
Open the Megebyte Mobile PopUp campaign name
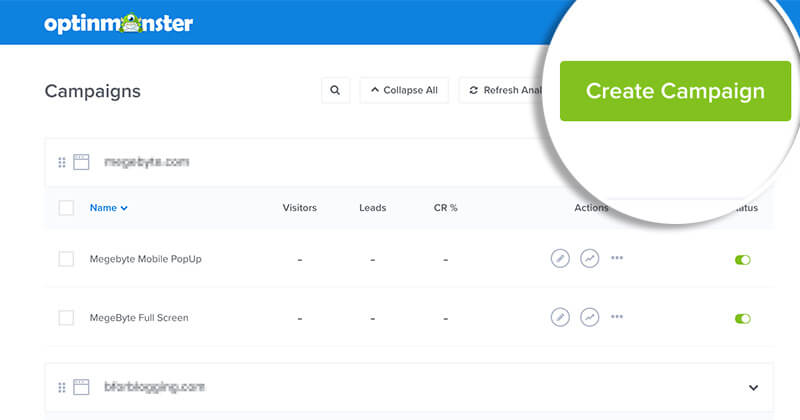click(x=145, y=259)
